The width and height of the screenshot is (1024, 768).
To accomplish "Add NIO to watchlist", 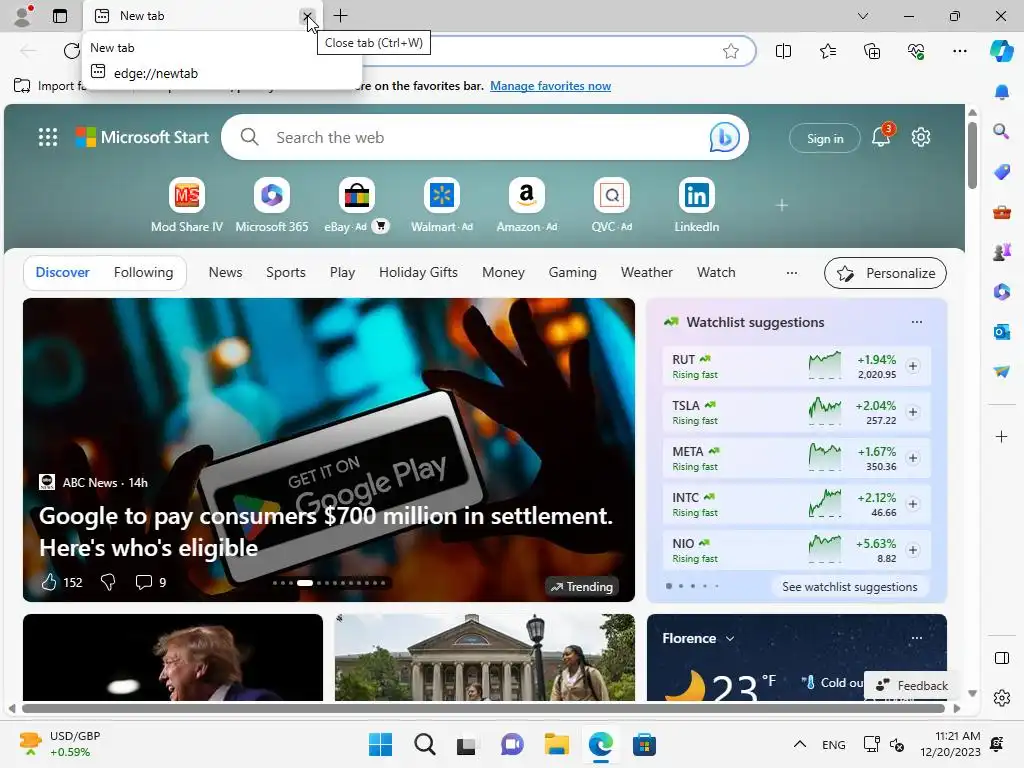I will (913, 550).
